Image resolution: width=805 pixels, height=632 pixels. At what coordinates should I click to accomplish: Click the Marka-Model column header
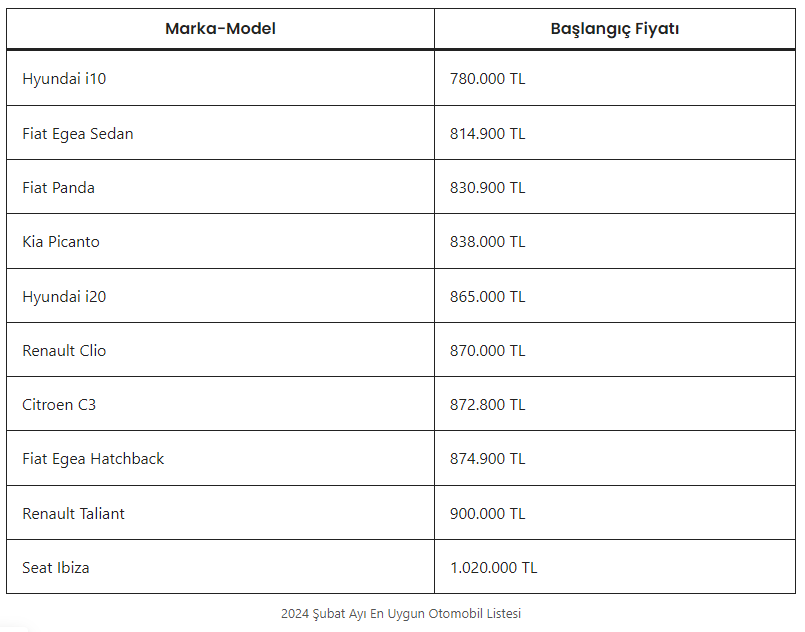click(220, 29)
